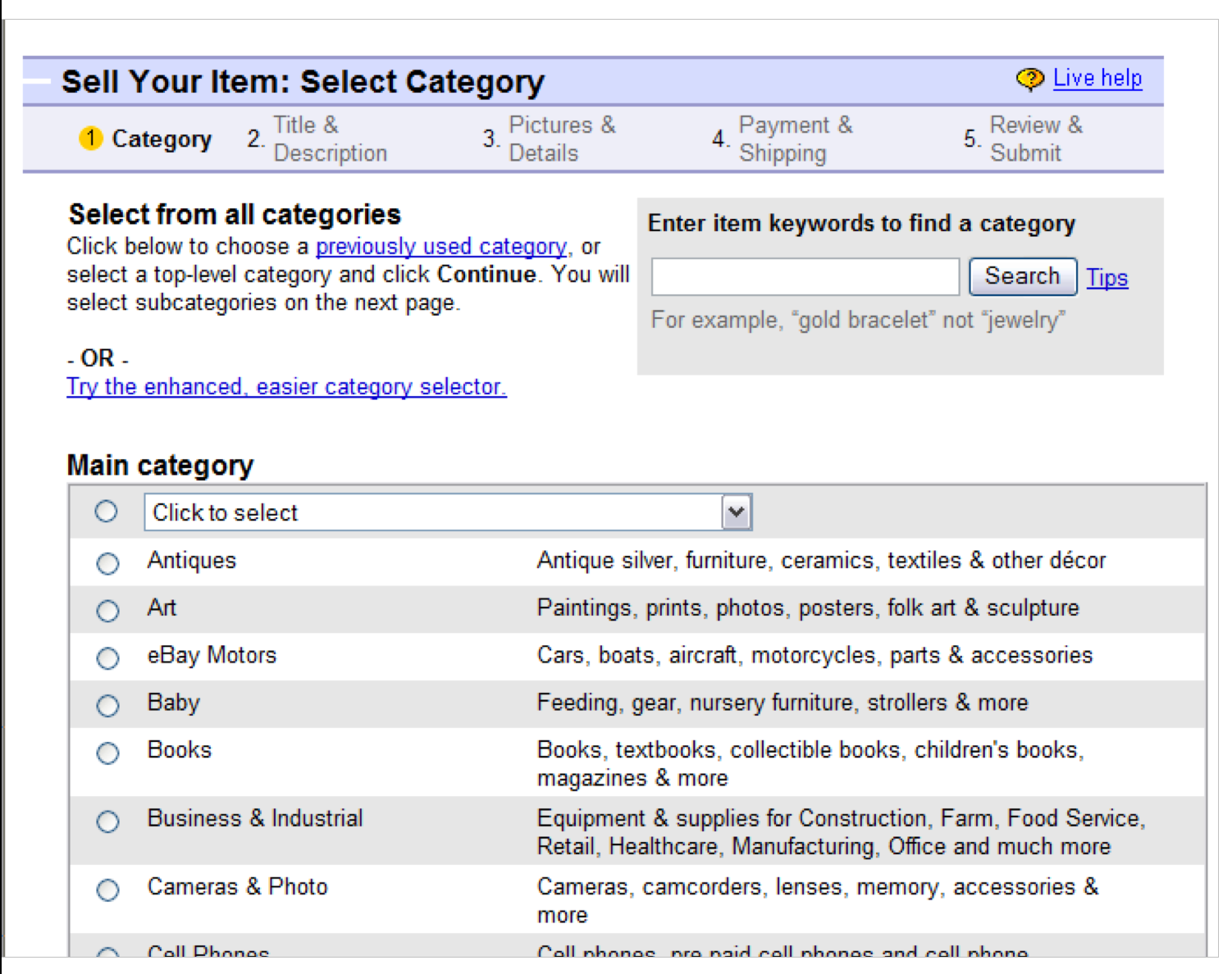Select the radio beside the Click to select dropdown
The image size is (1232, 974).
click(106, 511)
